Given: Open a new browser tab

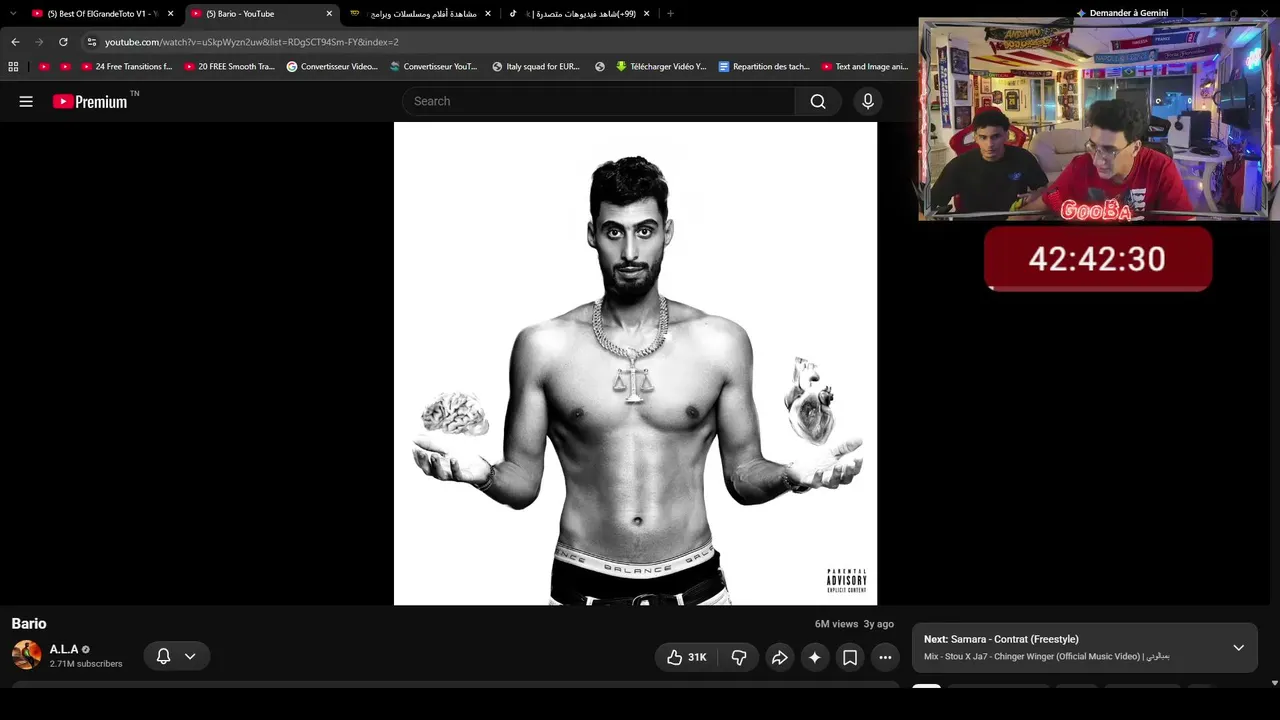Looking at the screenshot, I should click(x=670, y=14).
